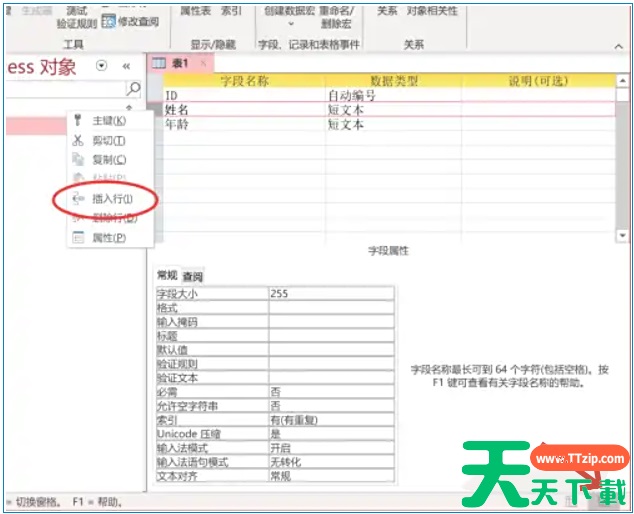Click the field grid scrollbar down arrow

pyautogui.click(x=622, y=235)
